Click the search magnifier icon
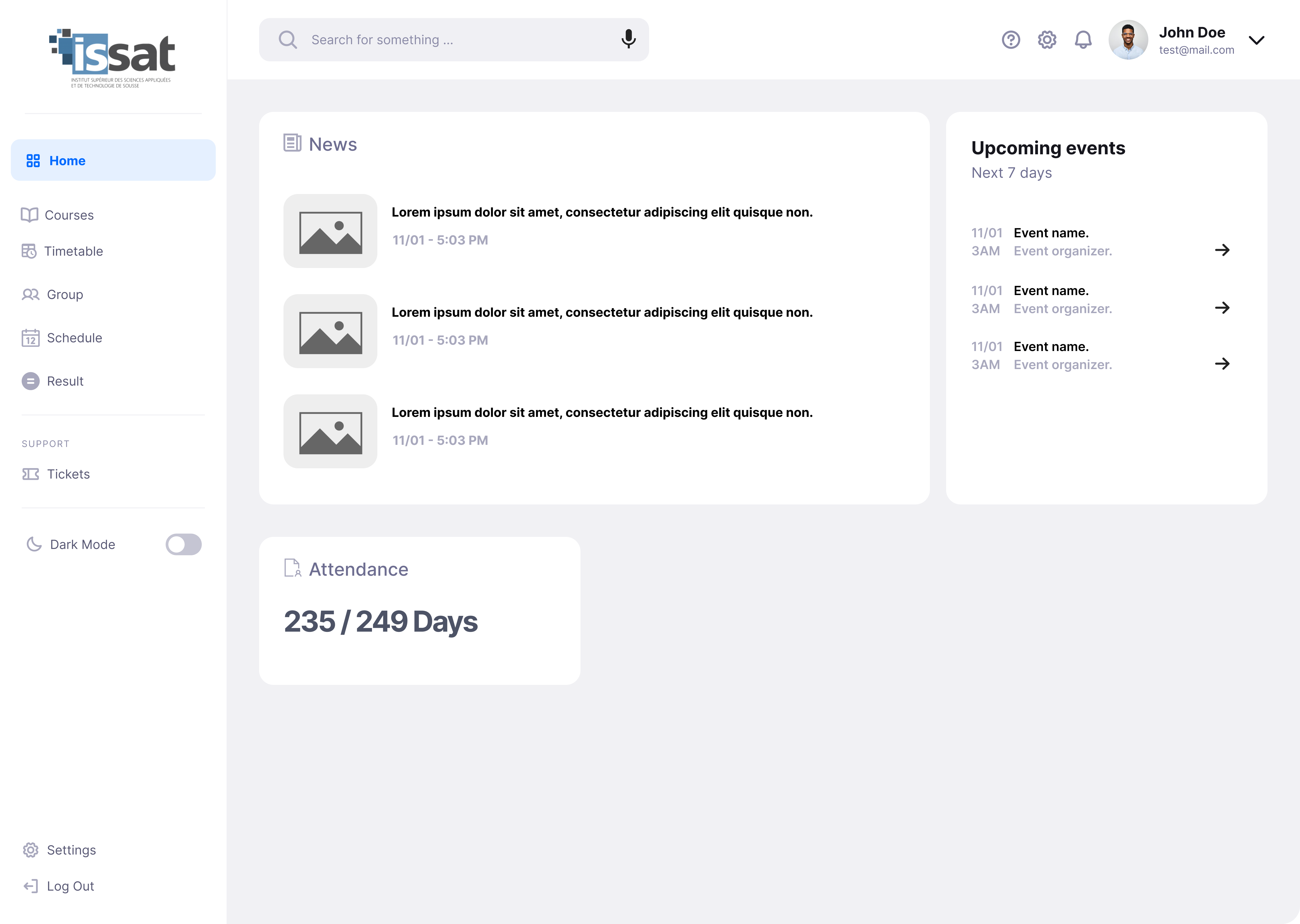 [288, 40]
